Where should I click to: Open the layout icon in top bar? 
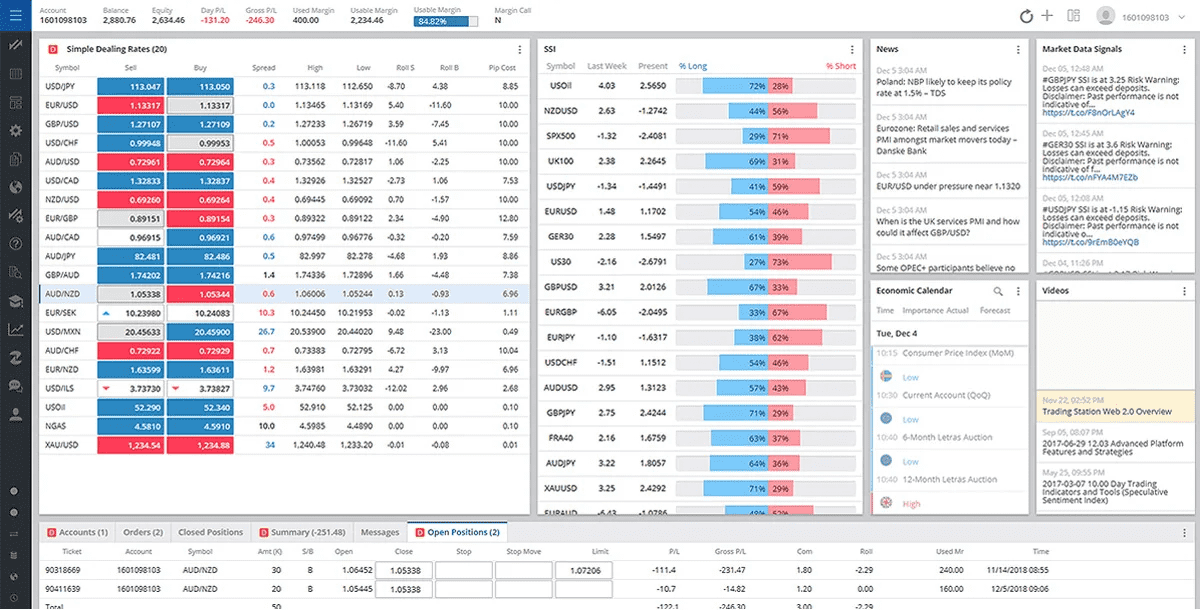1074,16
